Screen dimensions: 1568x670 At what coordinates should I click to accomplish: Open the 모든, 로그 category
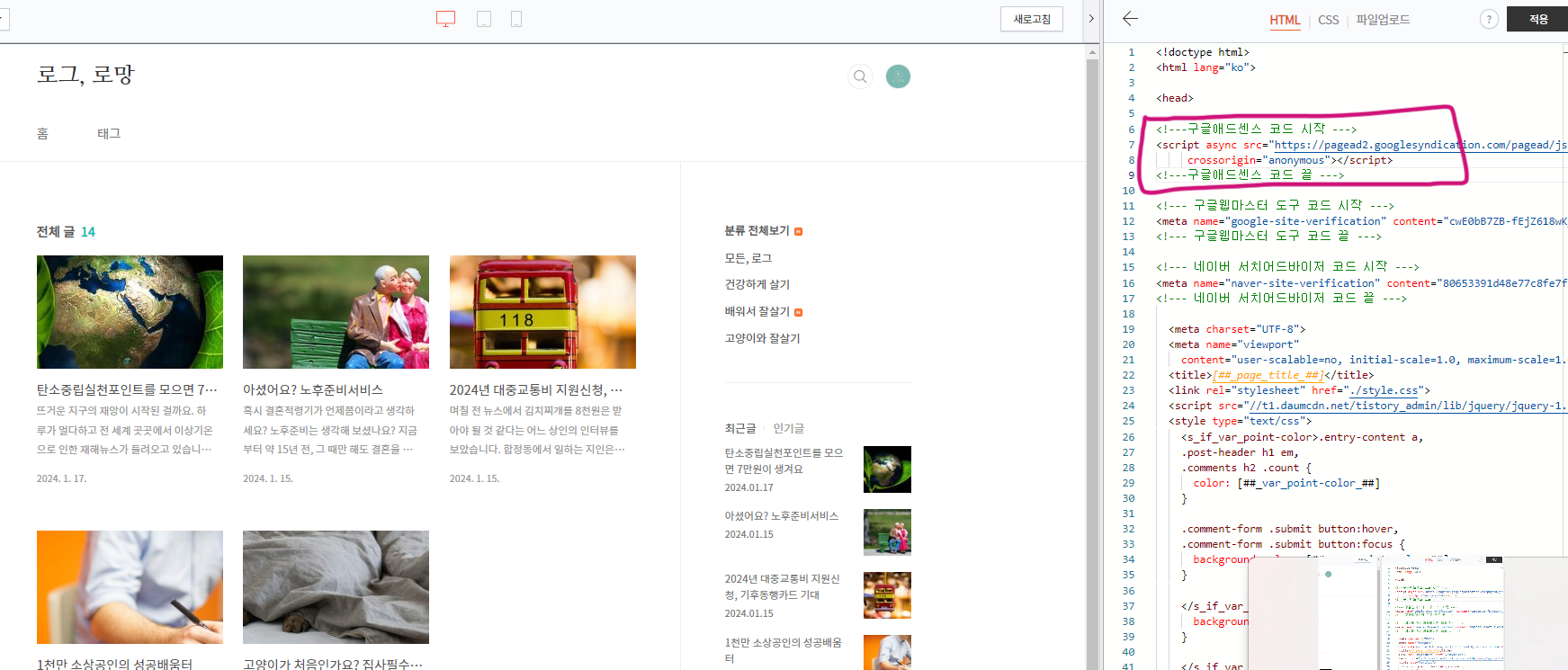pyautogui.click(x=748, y=258)
